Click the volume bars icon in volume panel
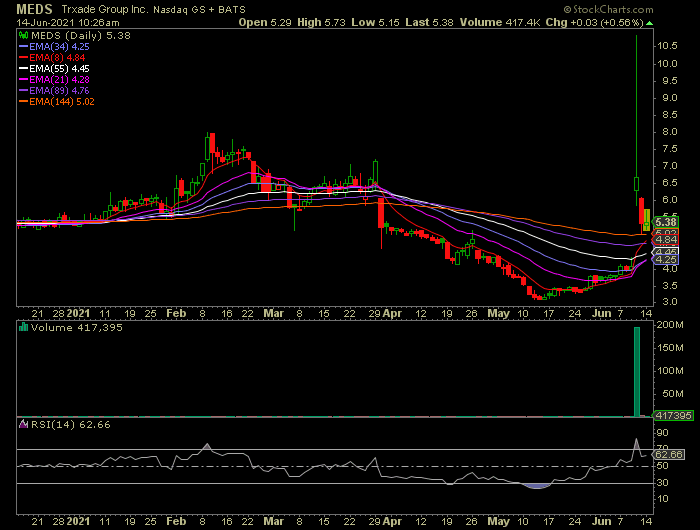700x530 pixels. (24, 327)
